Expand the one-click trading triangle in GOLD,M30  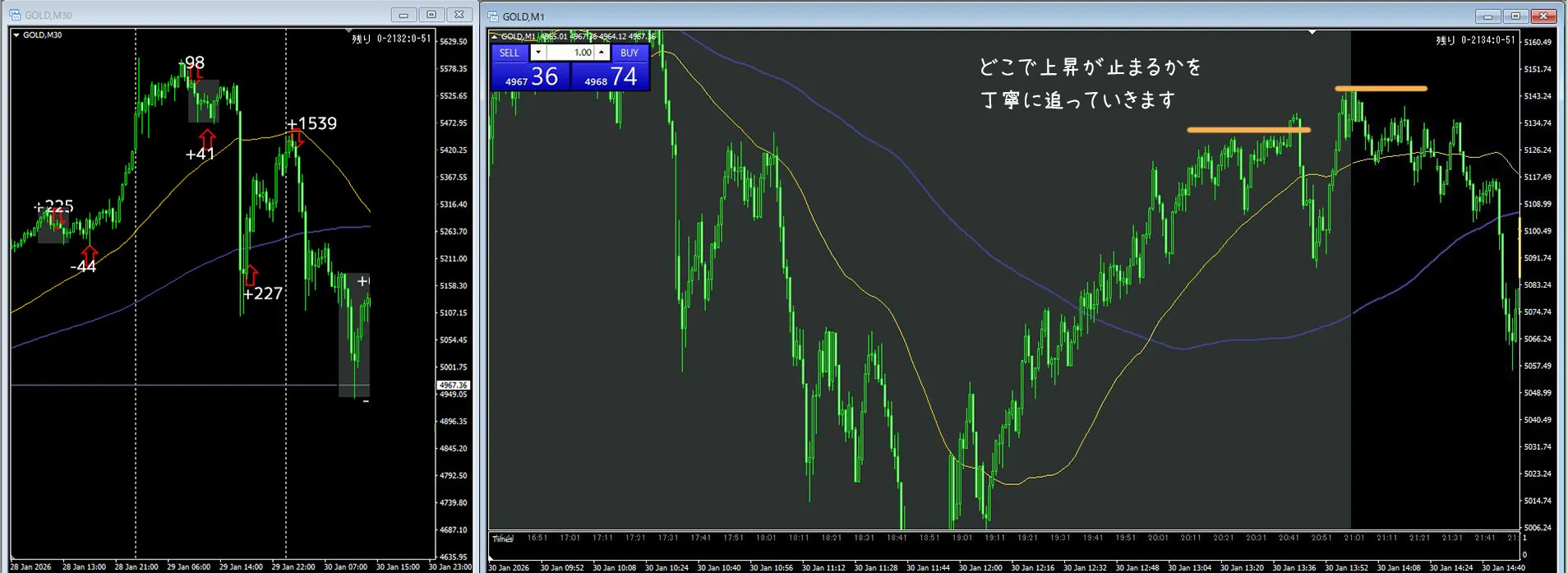pyautogui.click(x=16, y=35)
